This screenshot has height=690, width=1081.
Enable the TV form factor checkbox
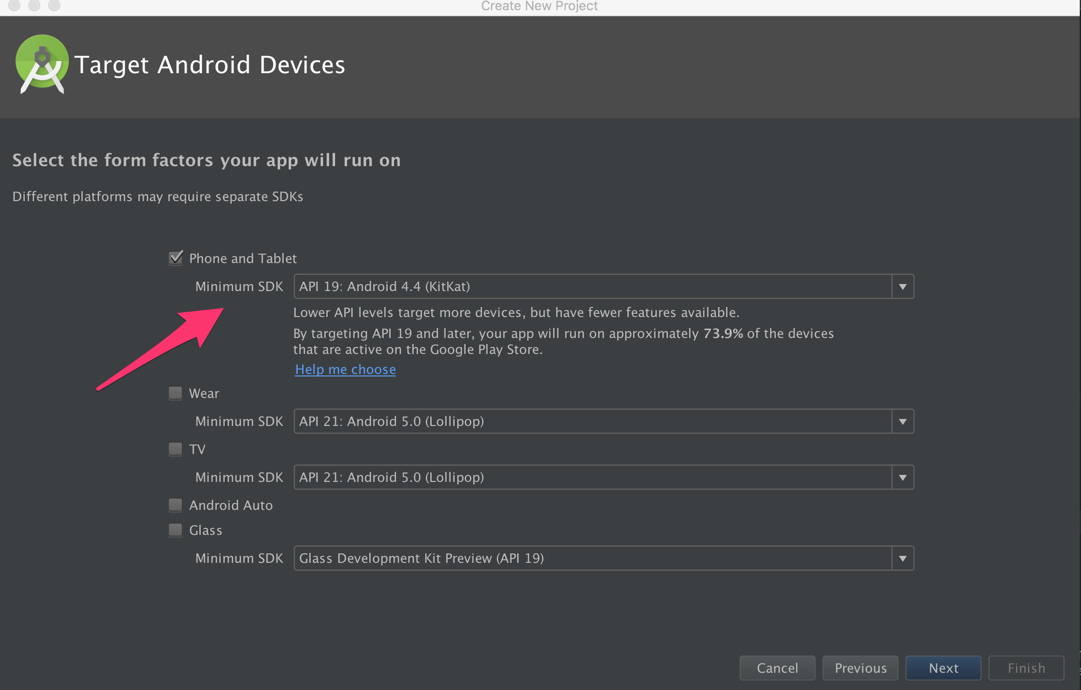click(x=176, y=449)
